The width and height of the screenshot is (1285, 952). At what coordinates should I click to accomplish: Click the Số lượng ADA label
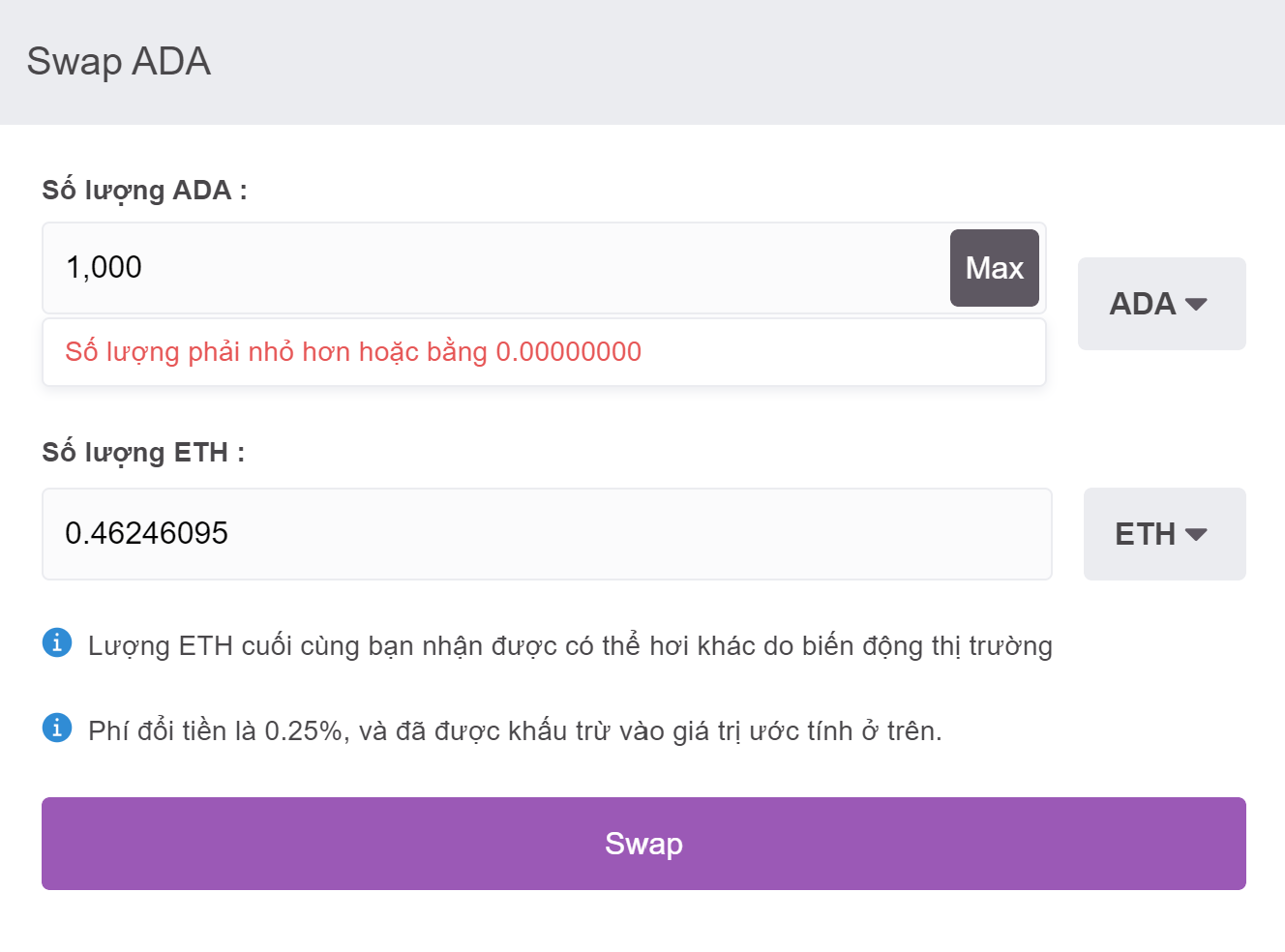pyautogui.click(x=142, y=190)
